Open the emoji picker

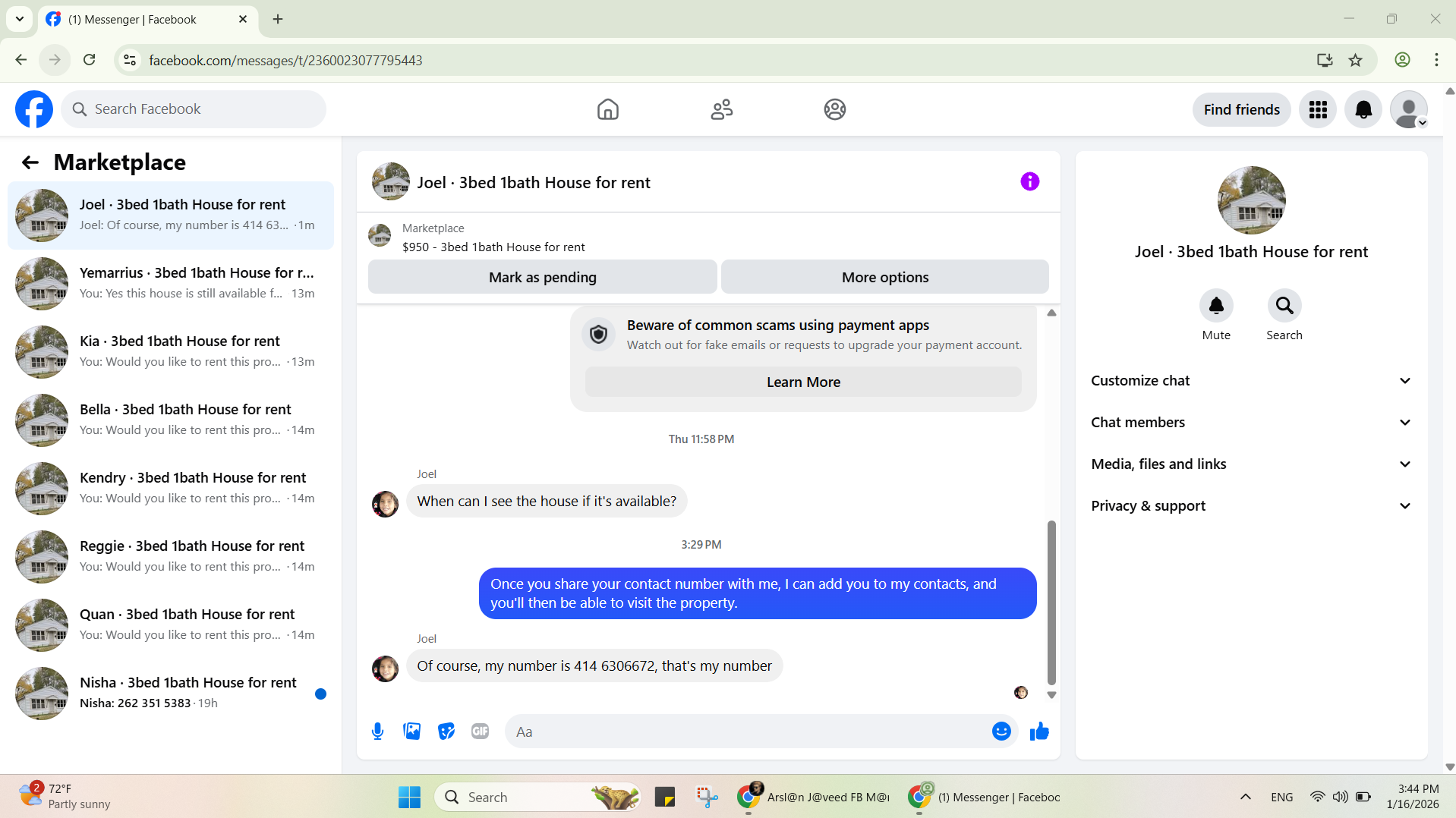coord(1001,731)
